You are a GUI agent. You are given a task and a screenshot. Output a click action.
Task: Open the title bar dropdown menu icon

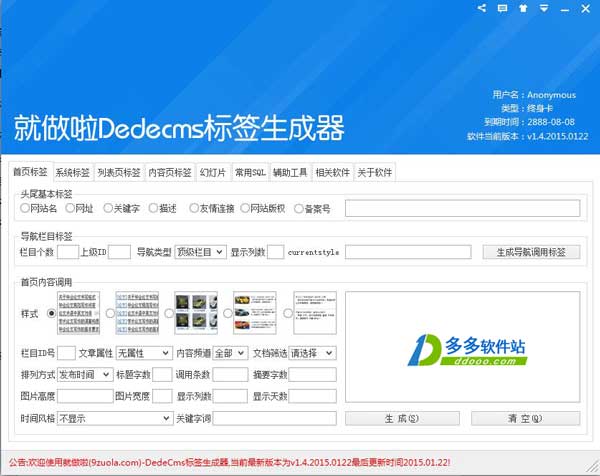point(544,8)
